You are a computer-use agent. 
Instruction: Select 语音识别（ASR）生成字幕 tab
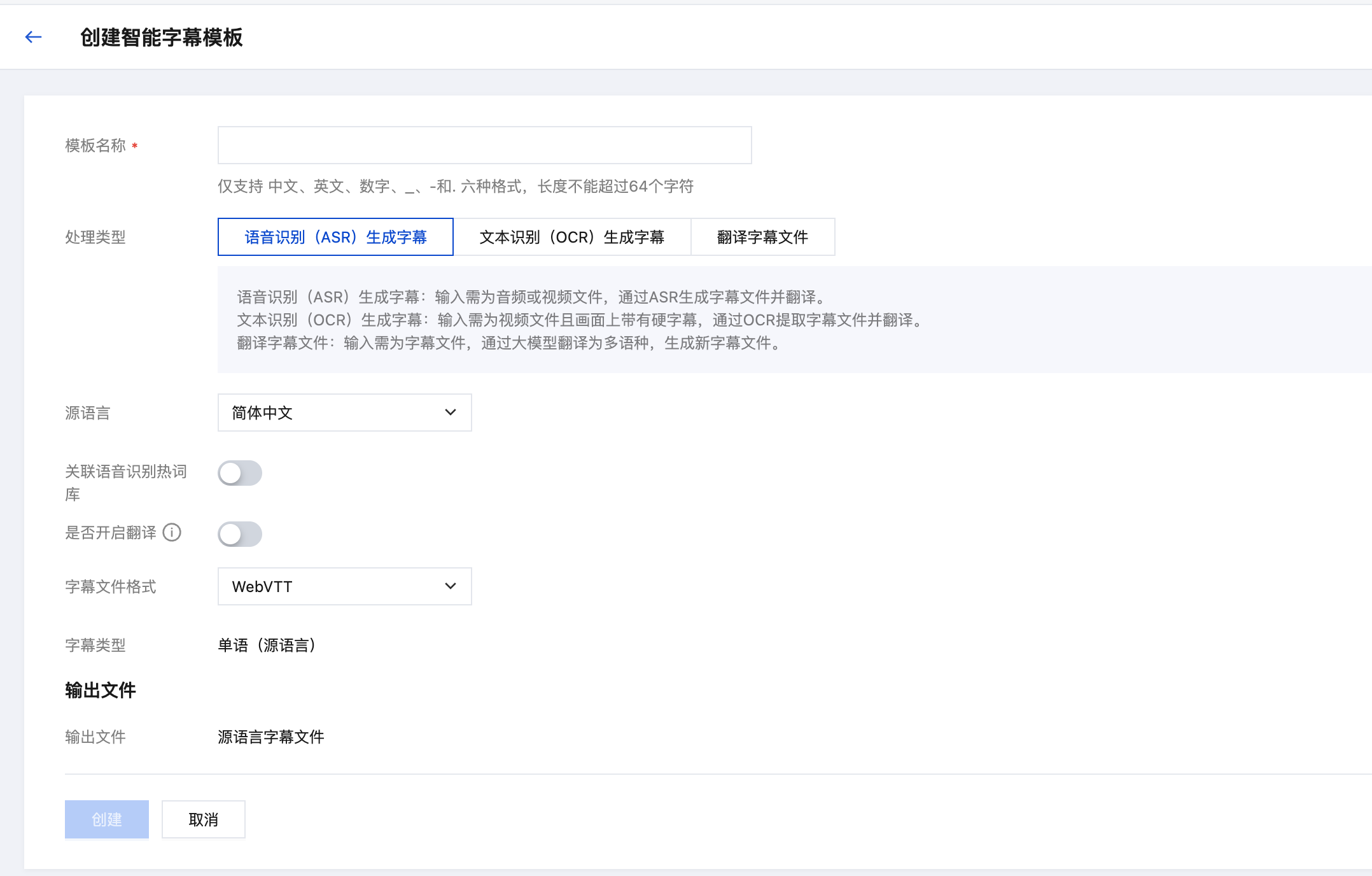tap(335, 237)
